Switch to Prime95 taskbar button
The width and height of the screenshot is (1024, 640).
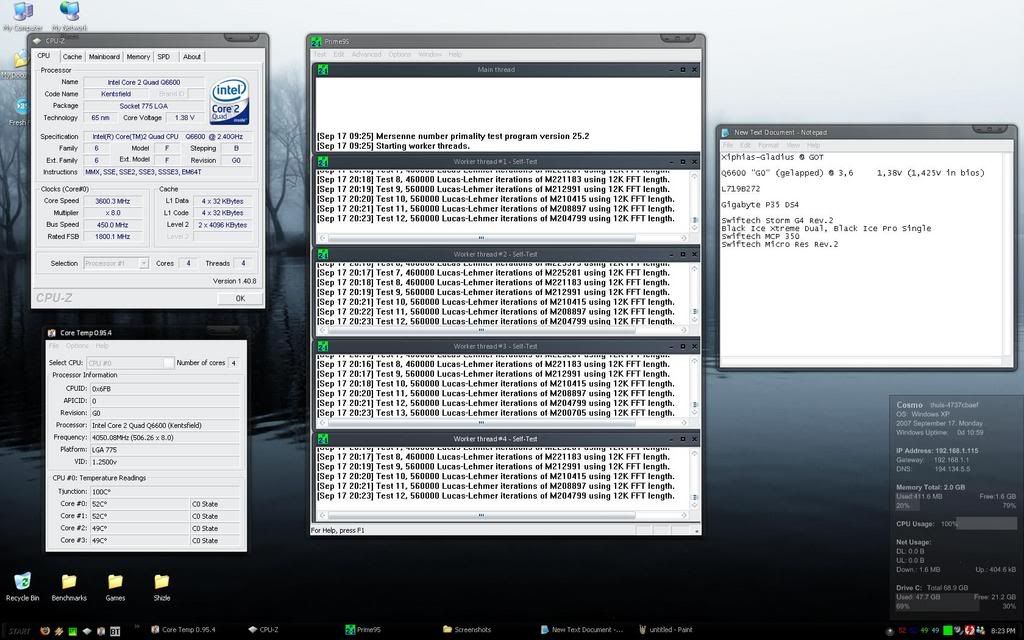362,630
